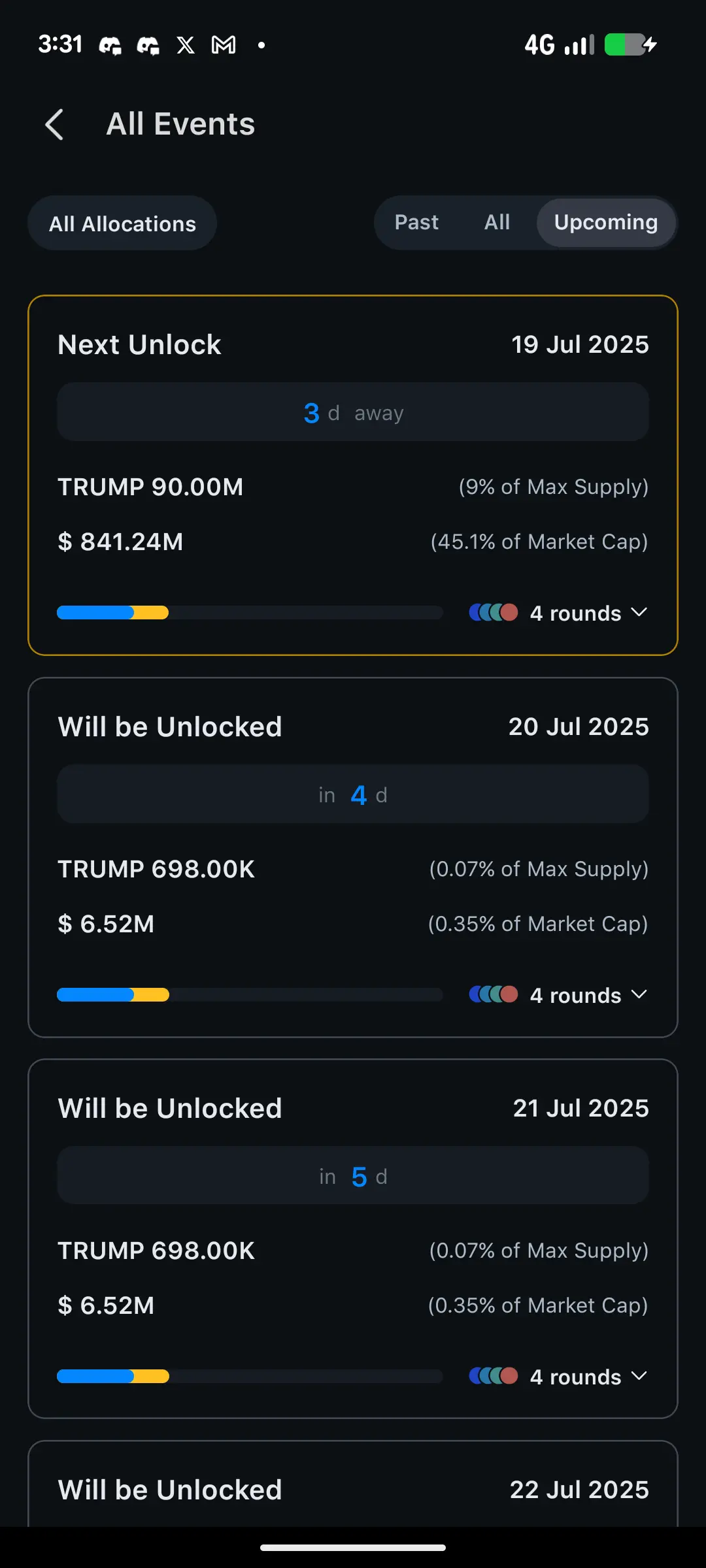This screenshot has height=1568, width=706.
Task: Switch filter to Past events
Action: [416, 223]
